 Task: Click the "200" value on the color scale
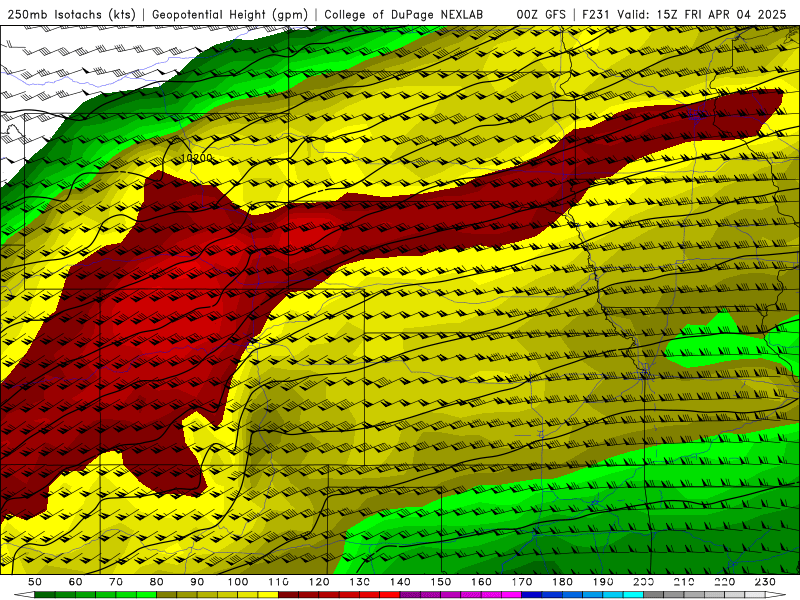[x=643, y=582]
